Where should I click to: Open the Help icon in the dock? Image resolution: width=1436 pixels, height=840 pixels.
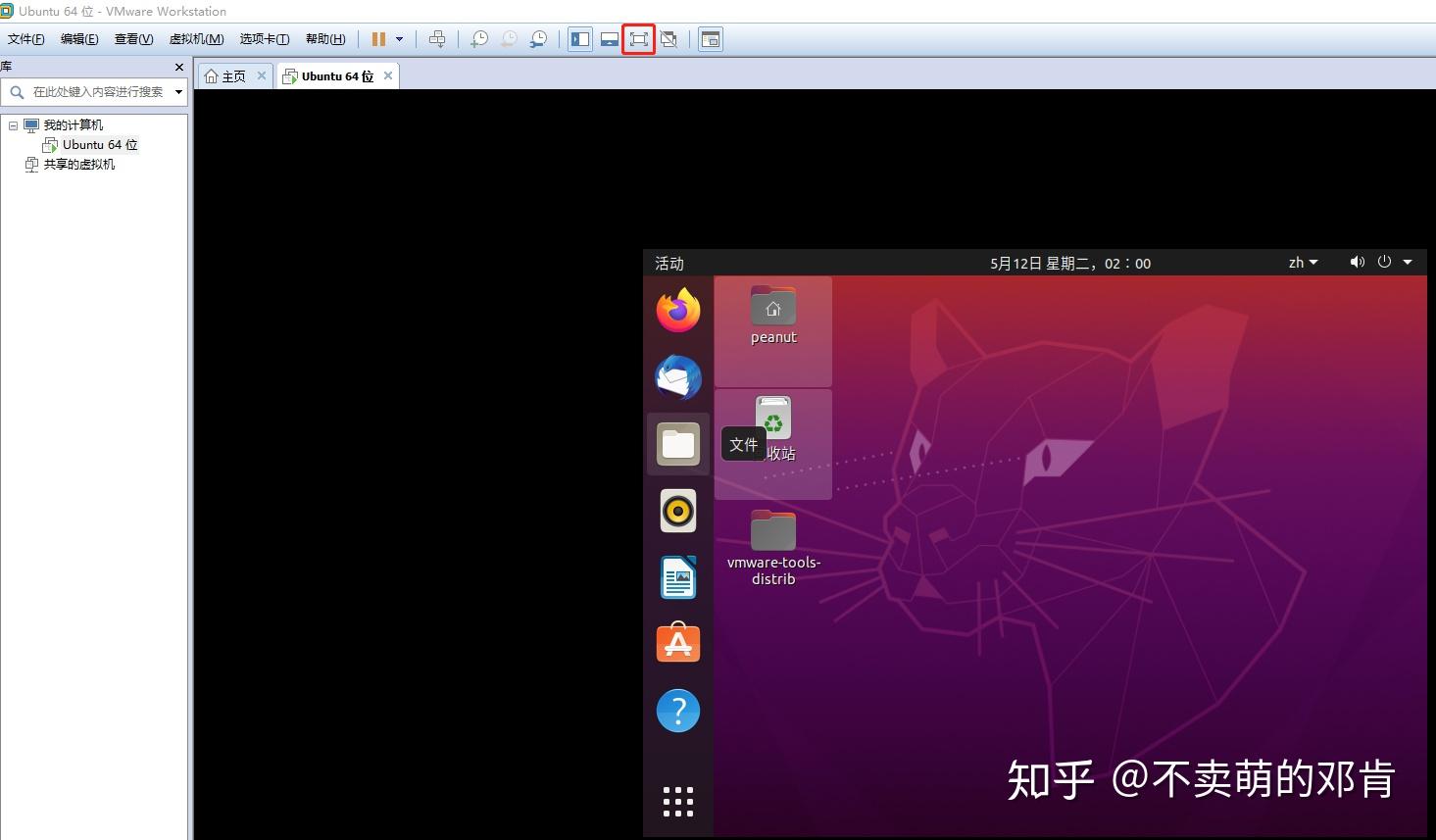pos(678,711)
